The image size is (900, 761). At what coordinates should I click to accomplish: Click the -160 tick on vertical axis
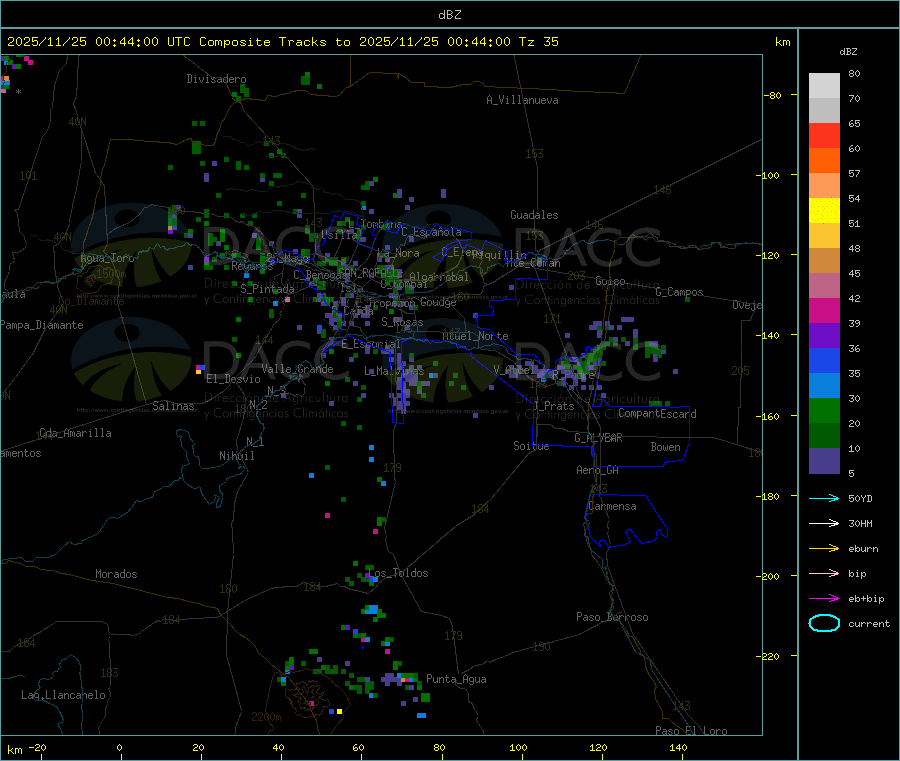(770, 416)
